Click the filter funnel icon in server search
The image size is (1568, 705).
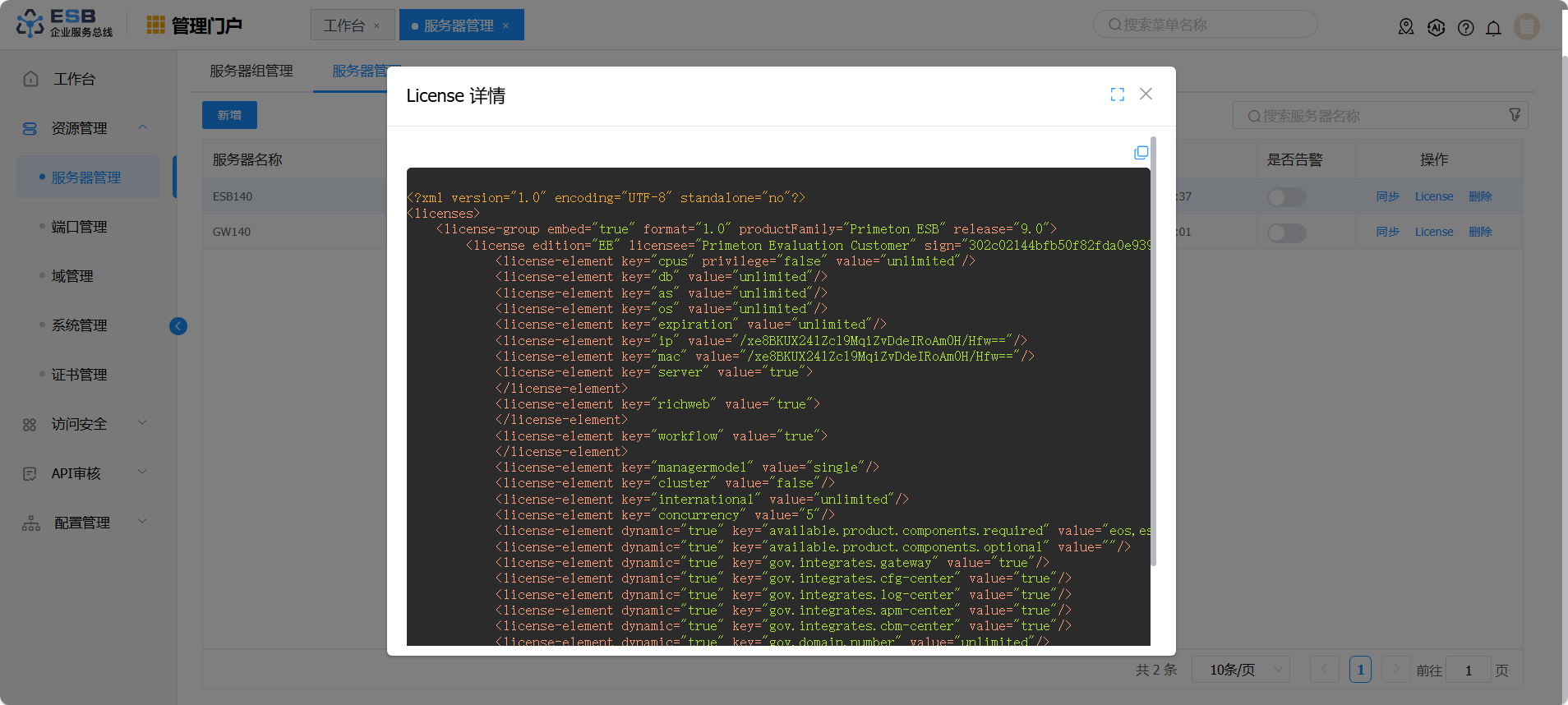[x=1514, y=115]
